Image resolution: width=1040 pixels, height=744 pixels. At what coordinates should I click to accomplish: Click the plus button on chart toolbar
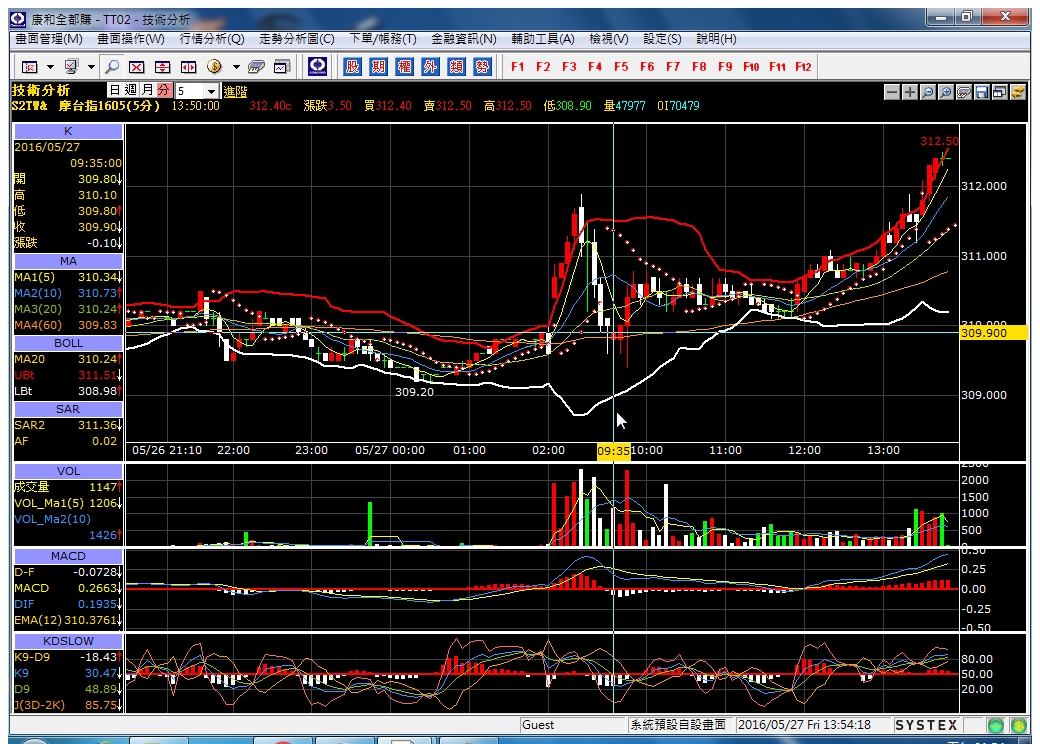[x=910, y=92]
